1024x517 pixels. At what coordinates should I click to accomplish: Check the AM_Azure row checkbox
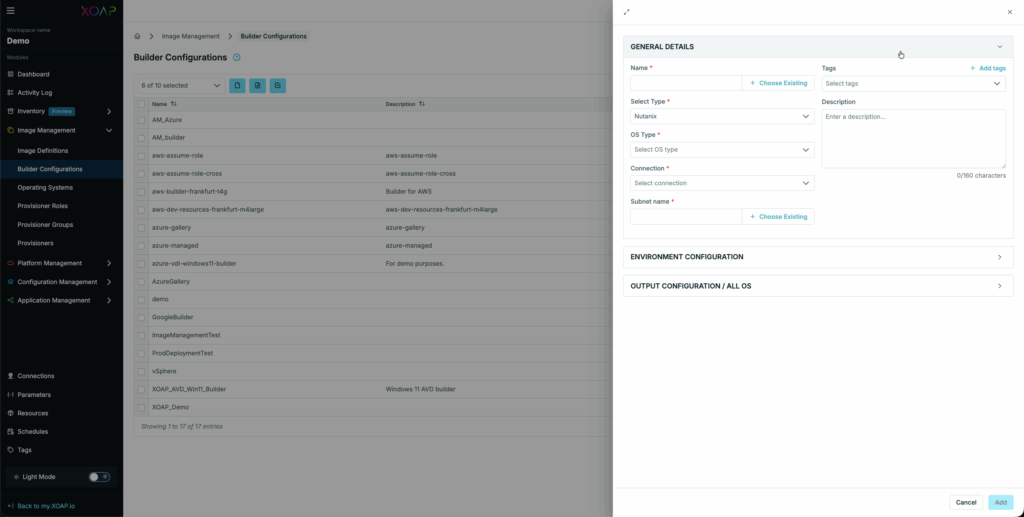pos(141,120)
